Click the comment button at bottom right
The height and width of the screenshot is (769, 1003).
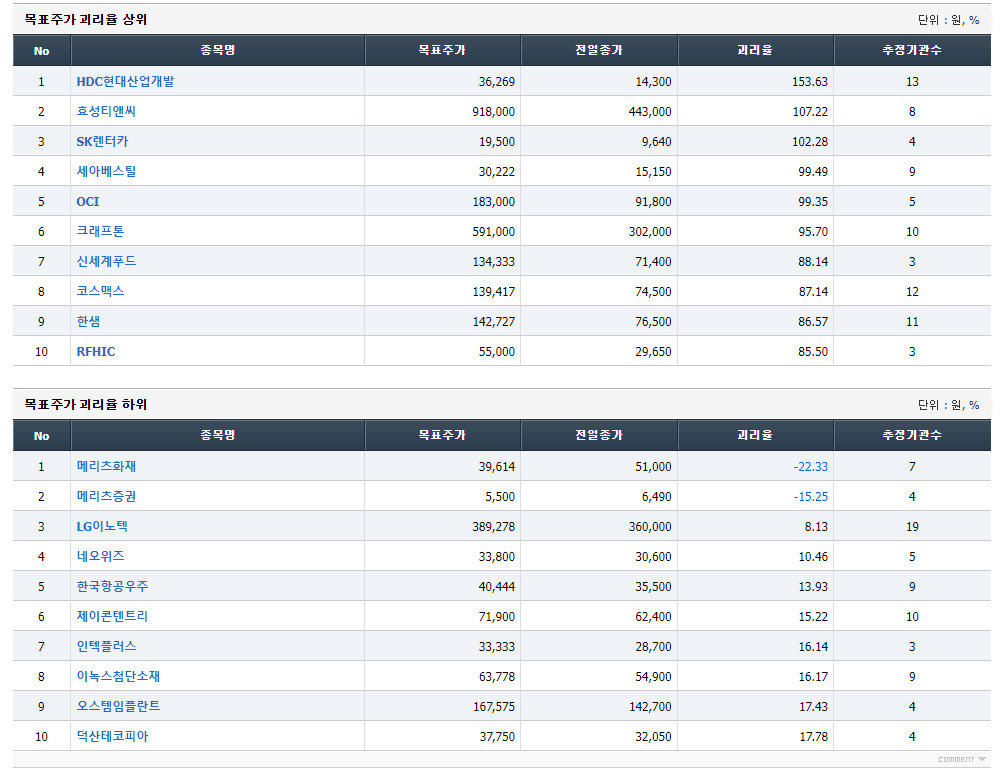962,759
